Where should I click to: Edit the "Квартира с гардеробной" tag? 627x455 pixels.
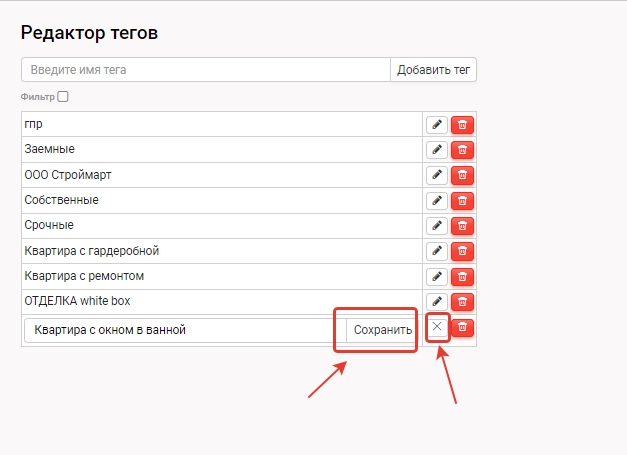(437, 250)
